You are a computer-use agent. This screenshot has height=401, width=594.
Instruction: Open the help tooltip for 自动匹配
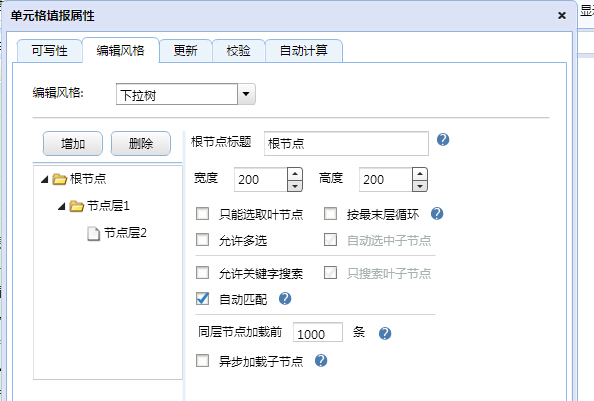click(x=285, y=299)
